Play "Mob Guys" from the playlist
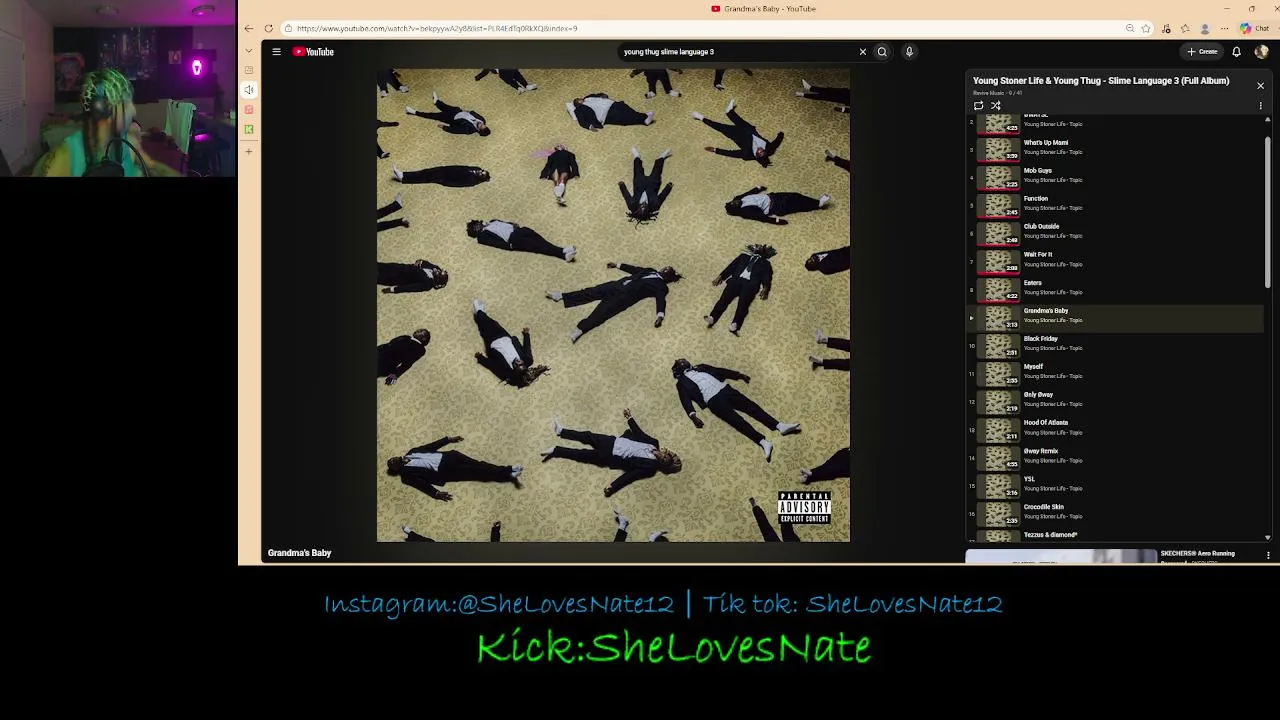The height and width of the screenshot is (720, 1280). (x=1115, y=176)
